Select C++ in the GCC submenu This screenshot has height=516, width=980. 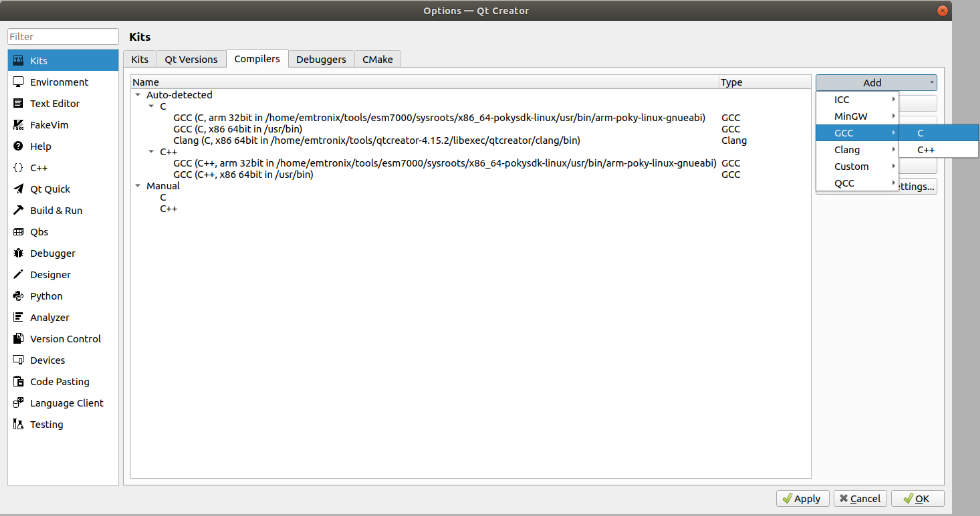coord(939,150)
